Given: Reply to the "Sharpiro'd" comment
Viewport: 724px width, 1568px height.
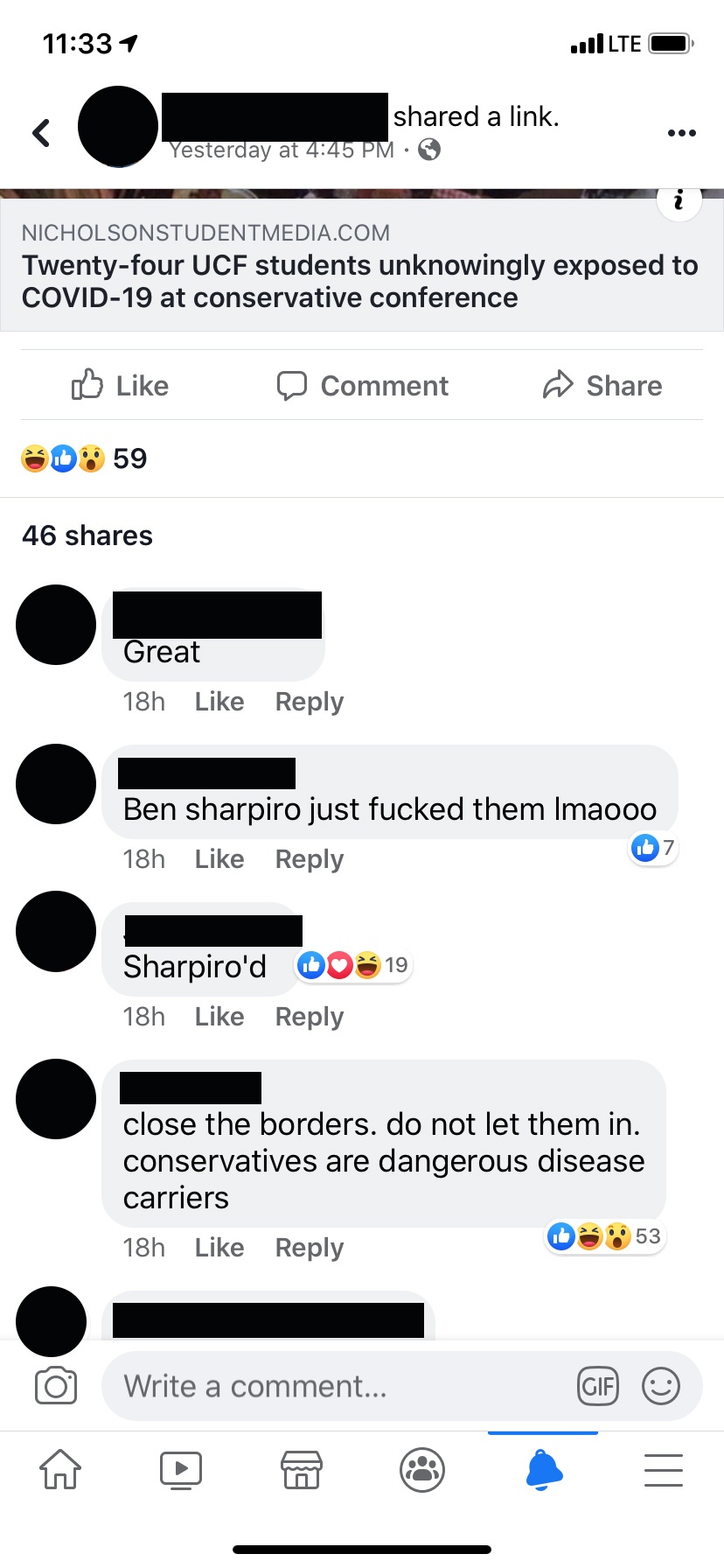Looking at the screenshot, I should click(x=310, y=1016).
